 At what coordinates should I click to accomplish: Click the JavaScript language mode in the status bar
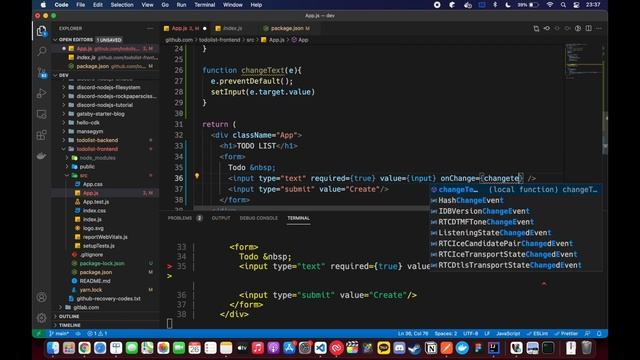[508, 333]
